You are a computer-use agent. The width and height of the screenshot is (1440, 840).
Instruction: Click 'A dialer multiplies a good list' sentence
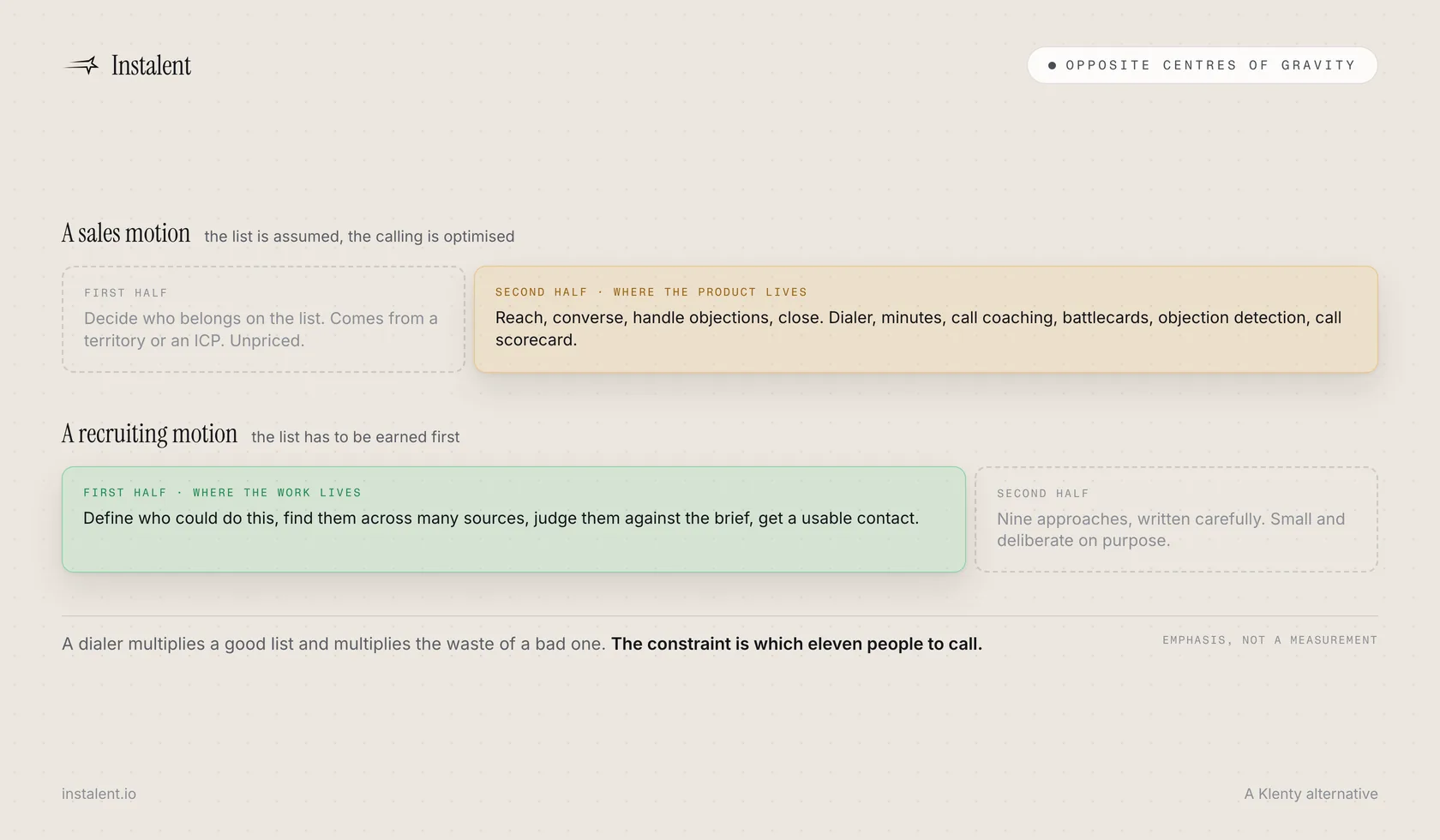pyautogui.click(x=334, y=644)
